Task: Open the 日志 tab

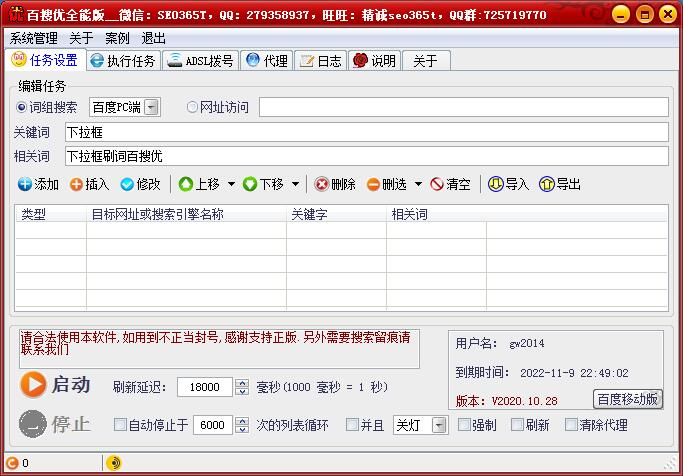Action: coord(321,61)
